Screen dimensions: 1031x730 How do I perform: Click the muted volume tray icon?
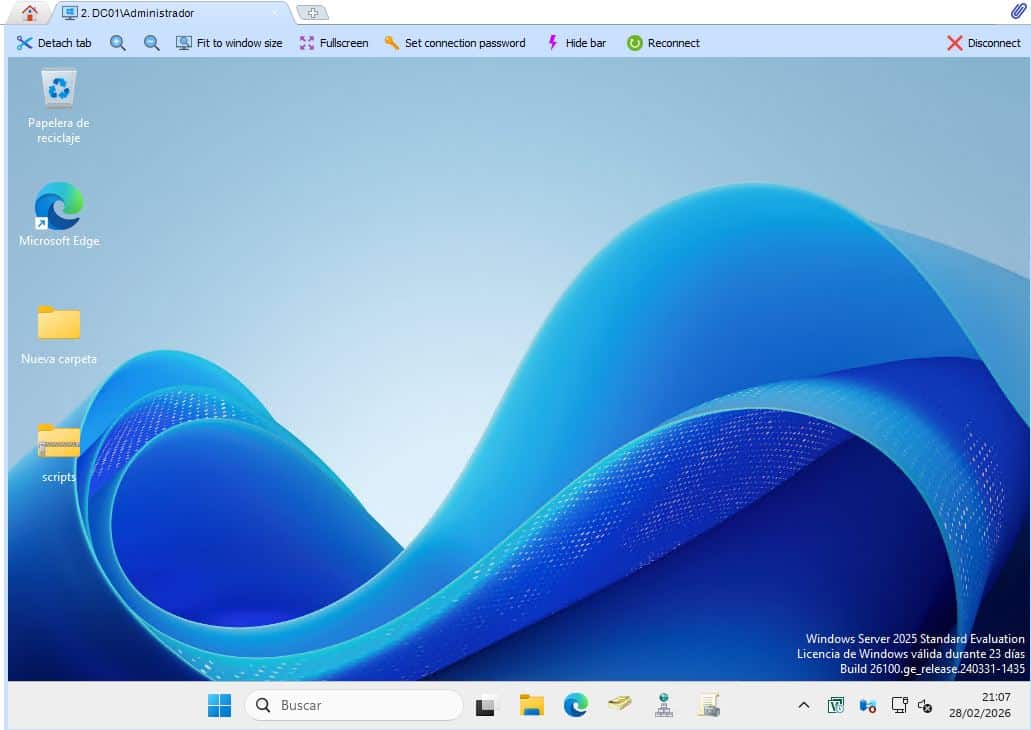click(x=925, y=706)
